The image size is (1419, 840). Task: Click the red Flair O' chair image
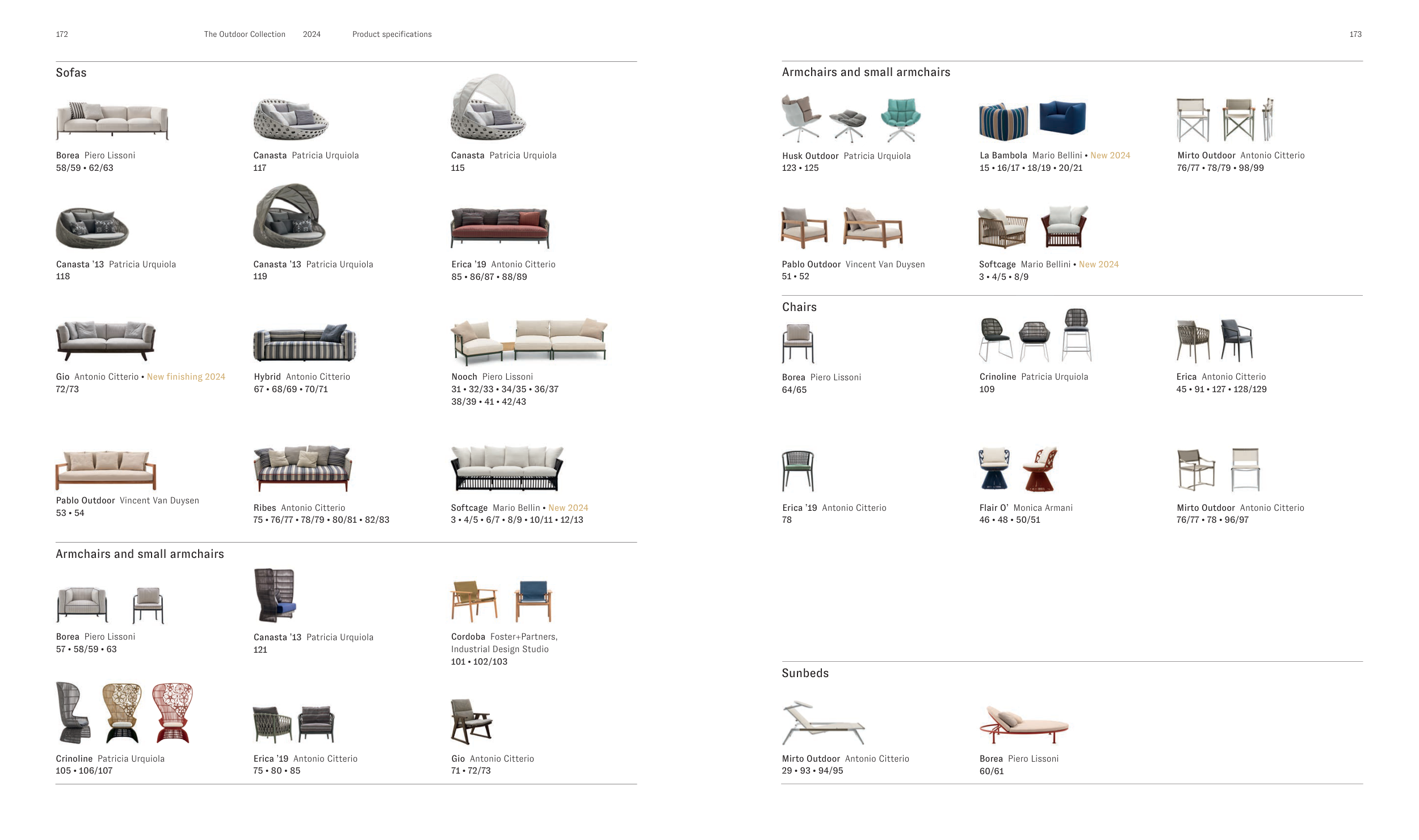point(1040,470)
